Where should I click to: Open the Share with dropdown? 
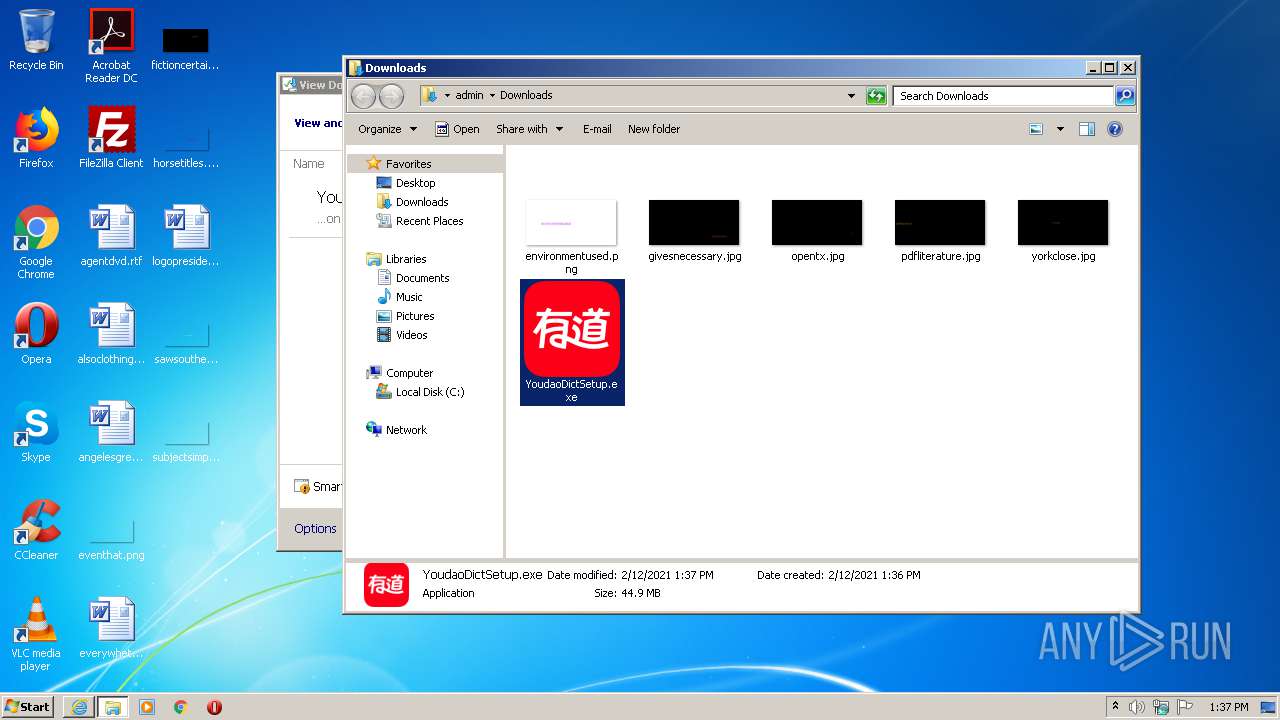coord(530,129)
